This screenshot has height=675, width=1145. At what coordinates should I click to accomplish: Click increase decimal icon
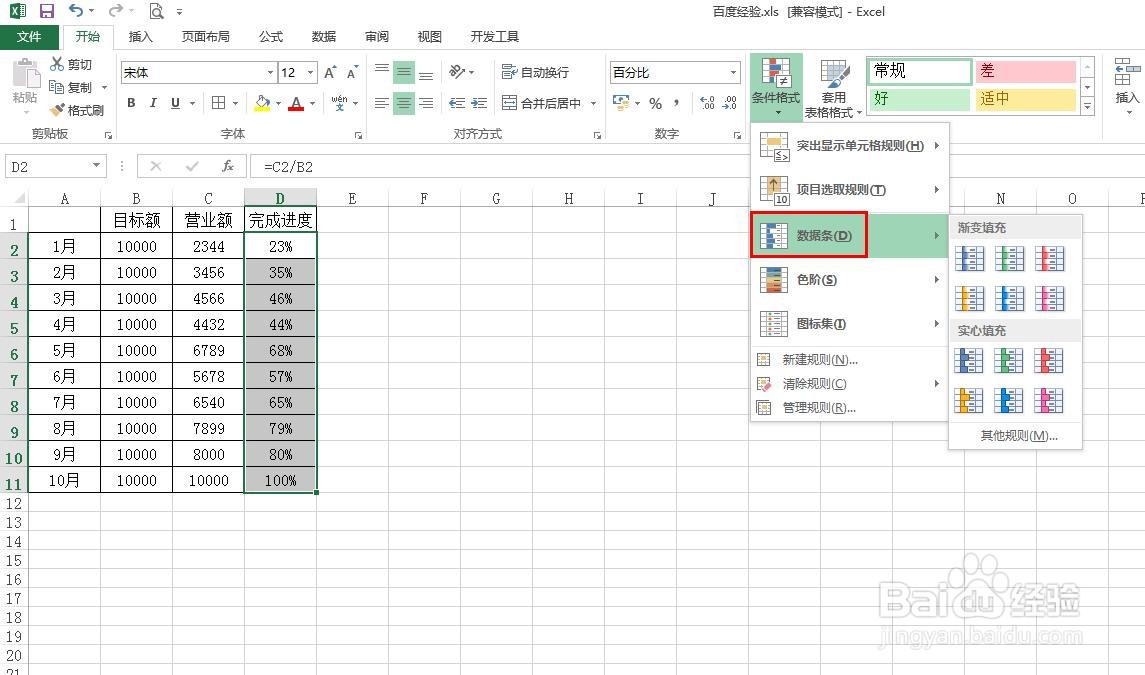[707, 103]
